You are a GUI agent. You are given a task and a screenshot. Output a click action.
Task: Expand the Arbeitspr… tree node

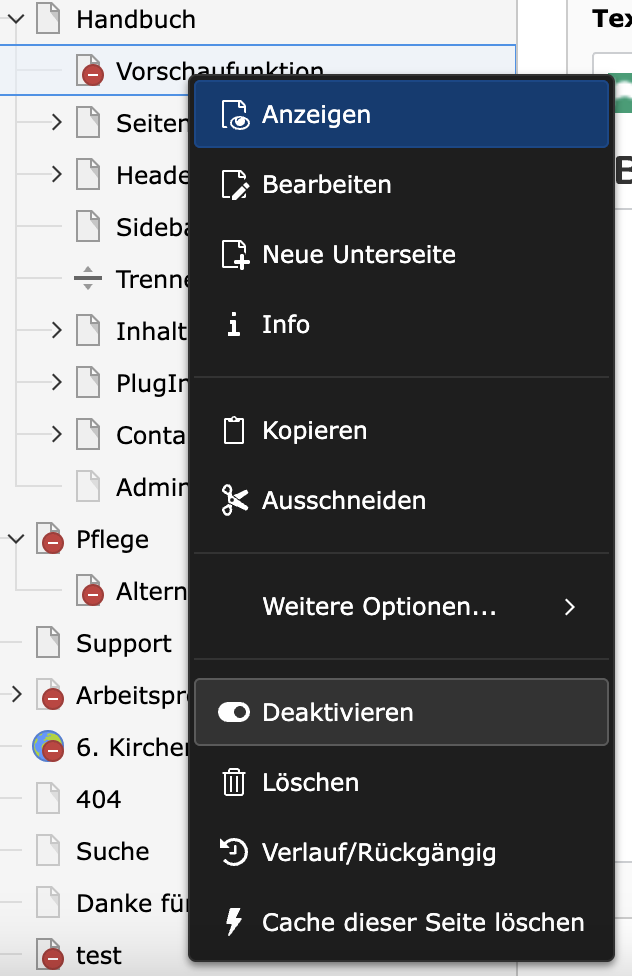point(16,694)
